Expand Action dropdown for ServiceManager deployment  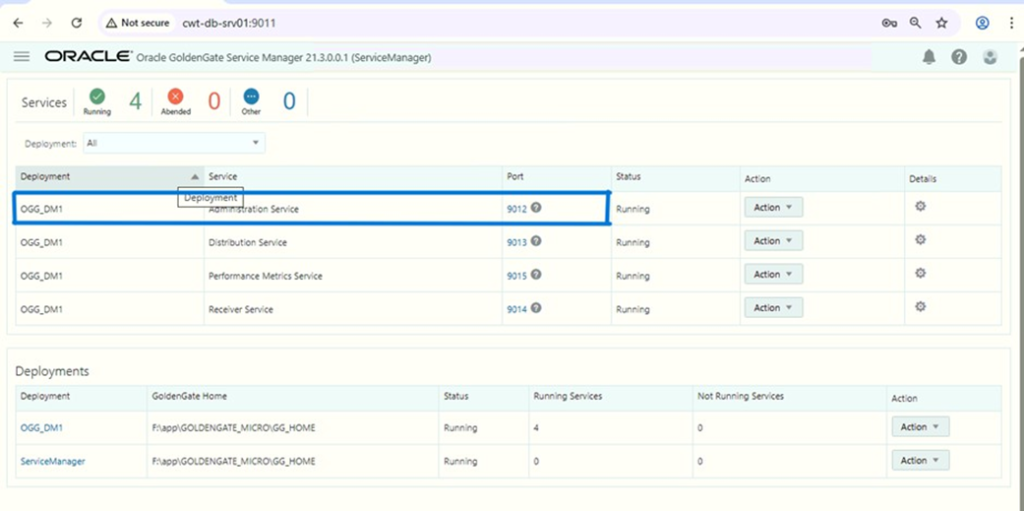[920, 461]
